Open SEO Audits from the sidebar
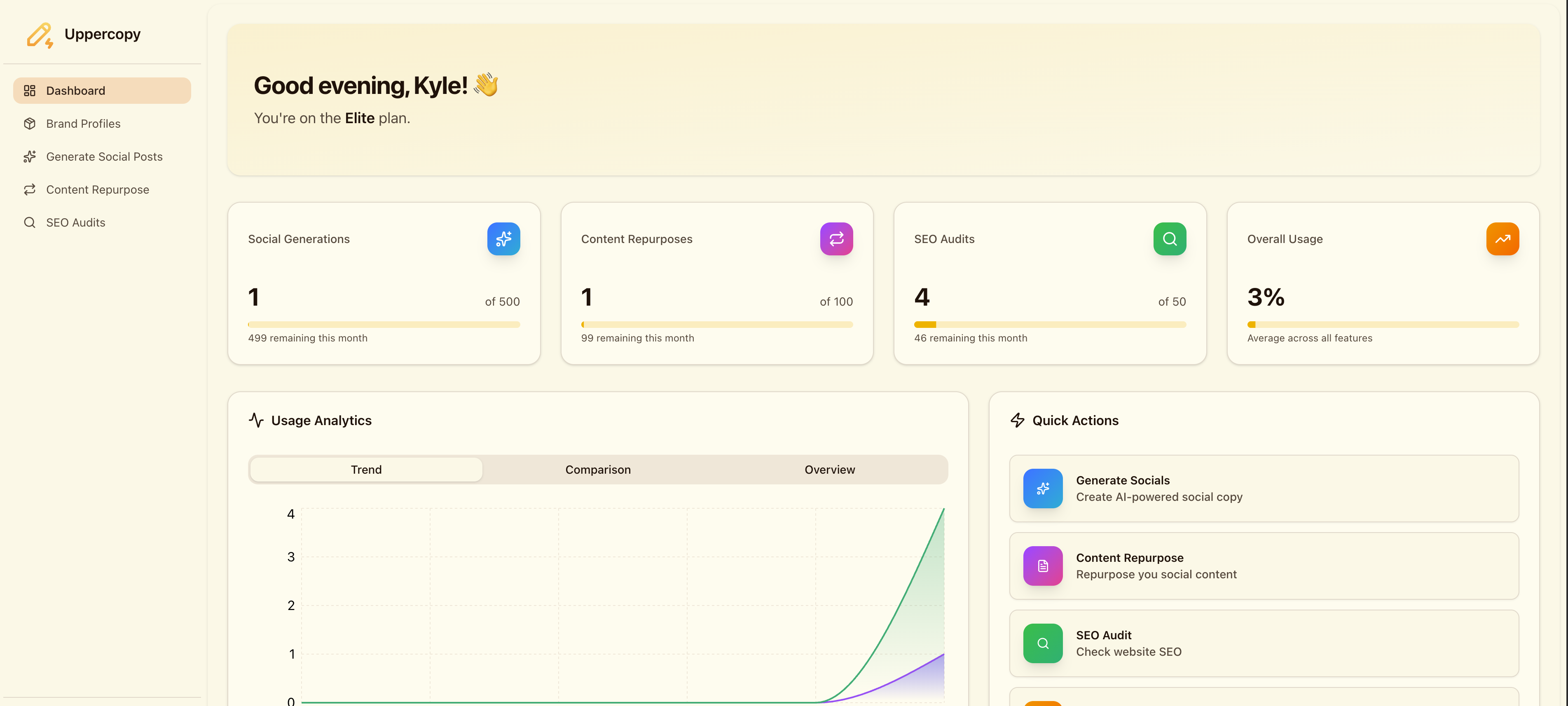Screen dimensions: 1568x706 click(x=75, y=222)
